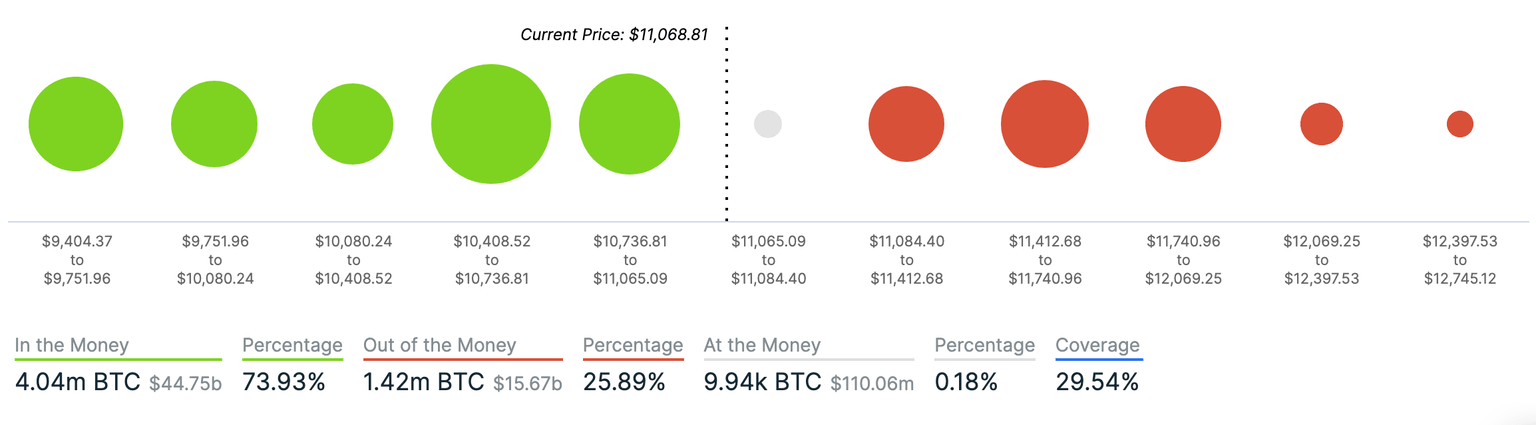Click the smallest red bubble above $12,397.53
Image resolution: width=1536 pixels, height=425 pixels.
(x=1460, y=124)
